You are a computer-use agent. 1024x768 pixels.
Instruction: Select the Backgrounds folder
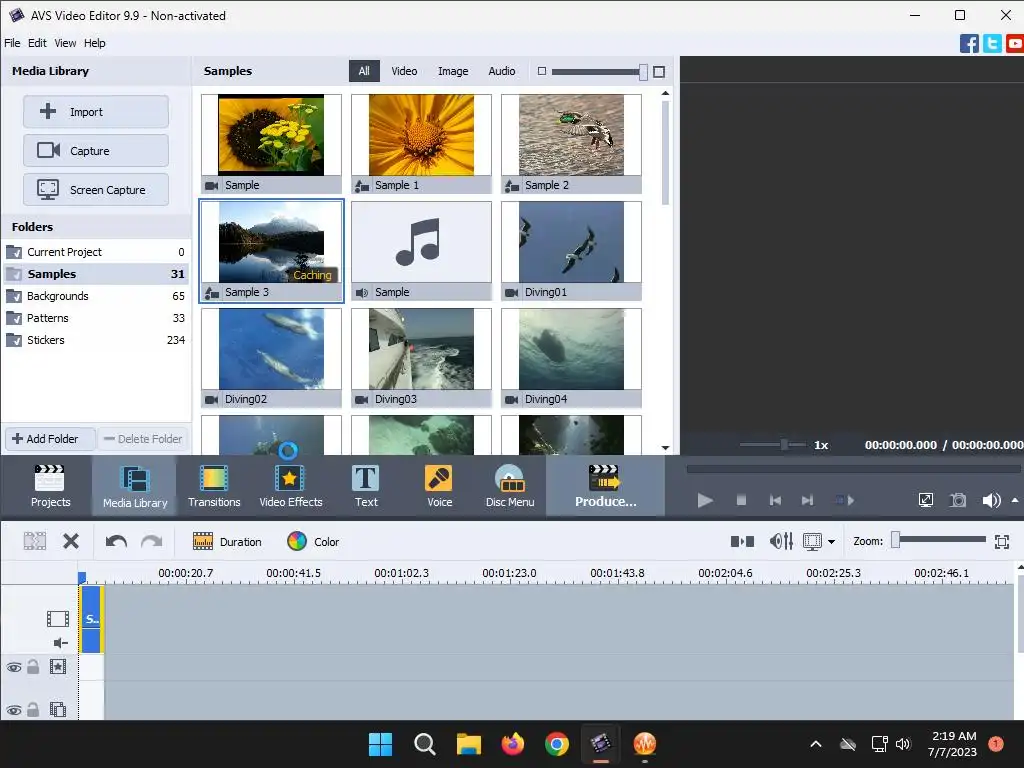pos(96,296)
